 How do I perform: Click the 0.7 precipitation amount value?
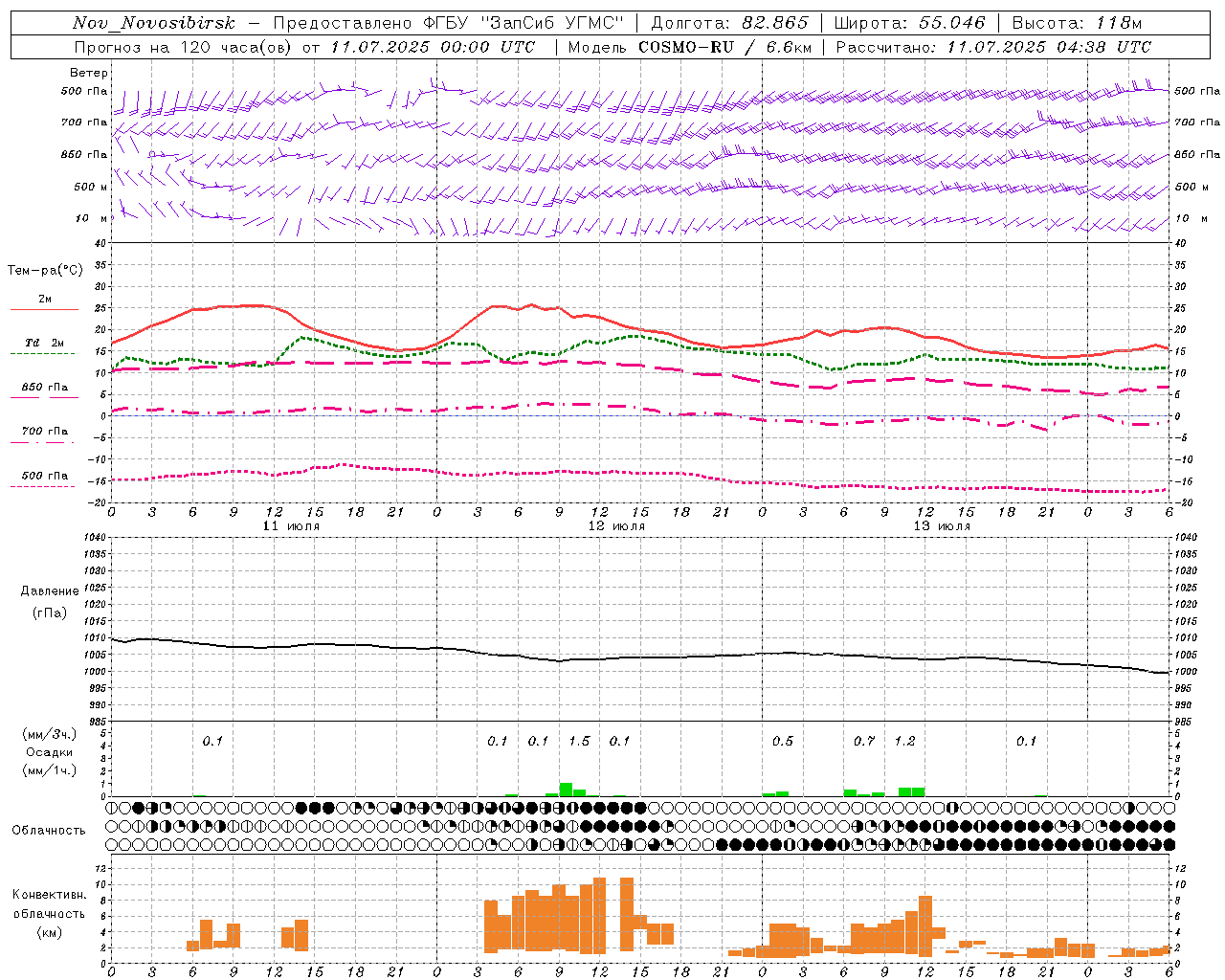tap(864, 741)
